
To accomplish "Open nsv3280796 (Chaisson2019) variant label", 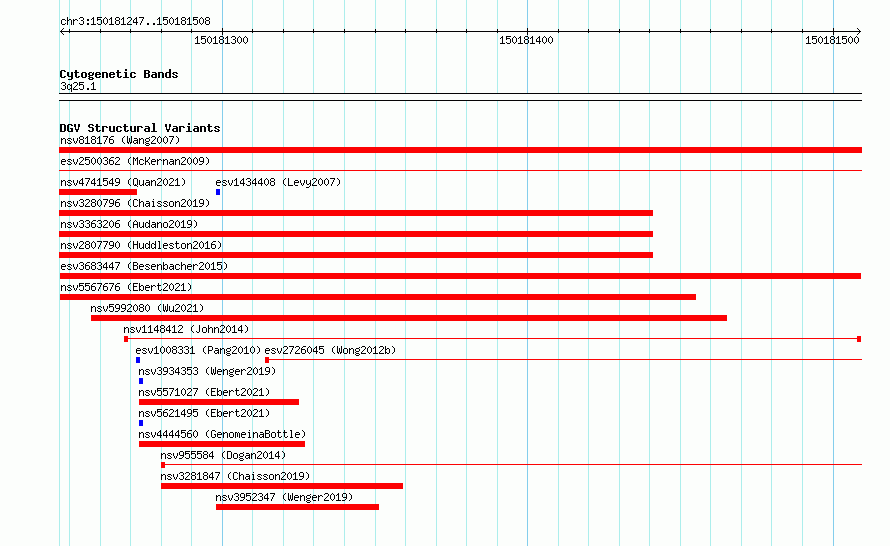I will 135,203.
